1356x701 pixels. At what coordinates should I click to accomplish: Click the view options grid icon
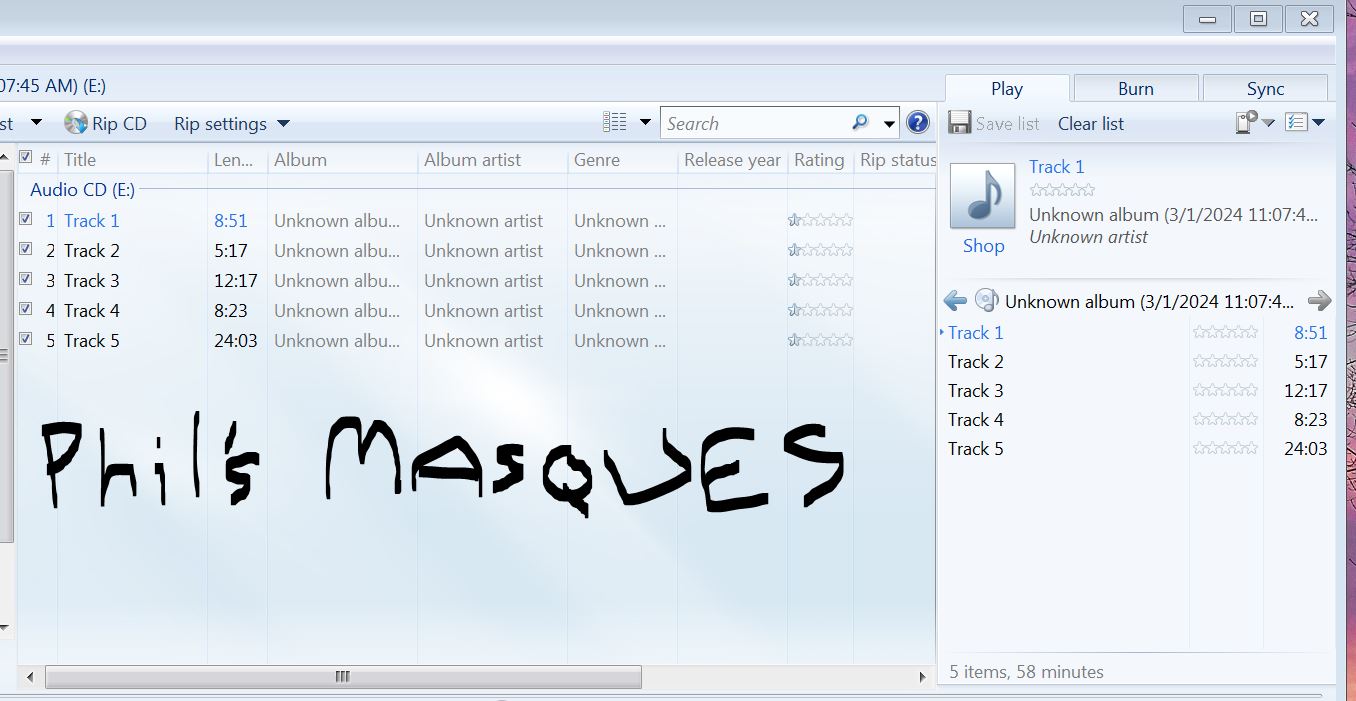615,123
